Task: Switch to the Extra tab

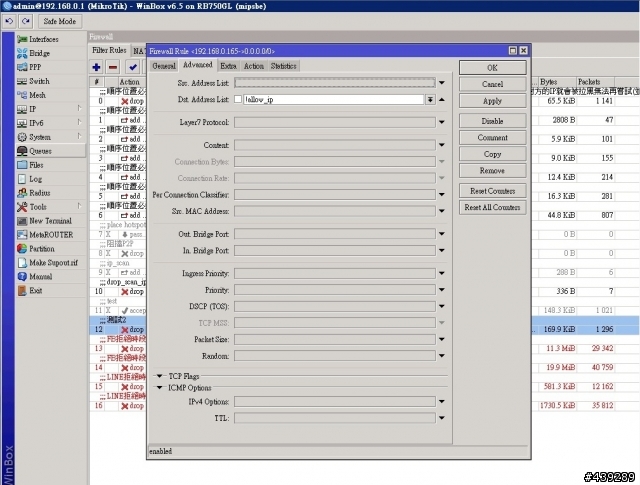Action: click(x=228, y=66)
